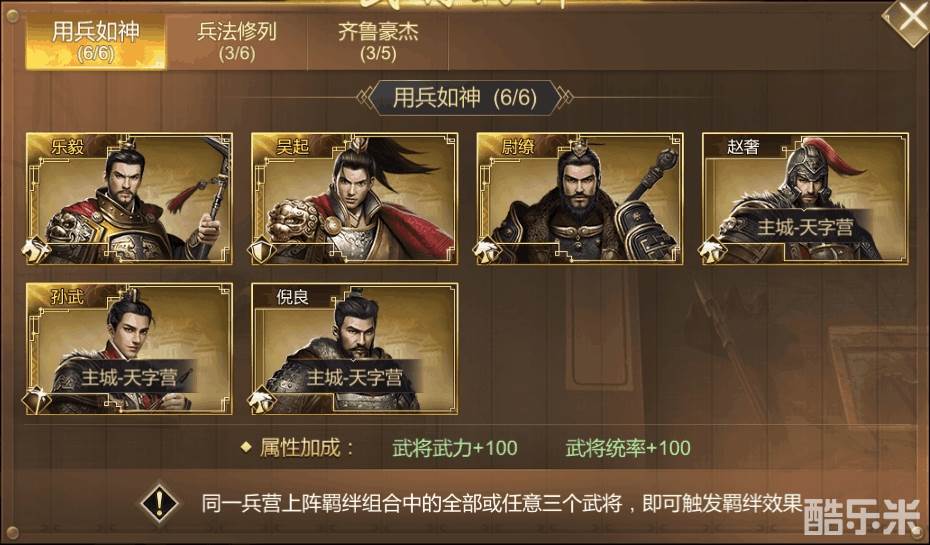930x545 pixels.
Task: Select the 乐毅 general card
Action: tap(129, 198)
